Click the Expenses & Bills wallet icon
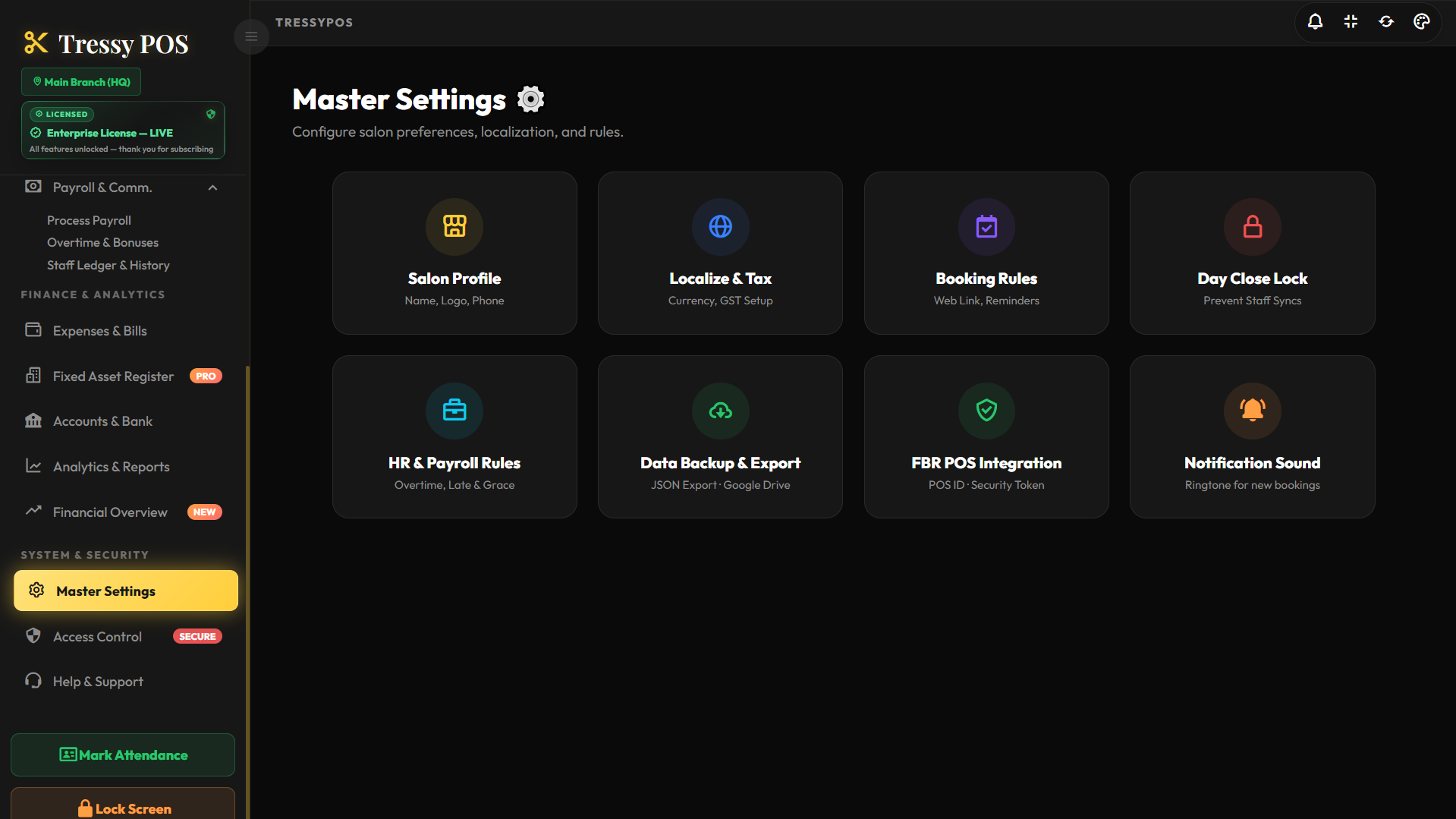 click(33, 329)
